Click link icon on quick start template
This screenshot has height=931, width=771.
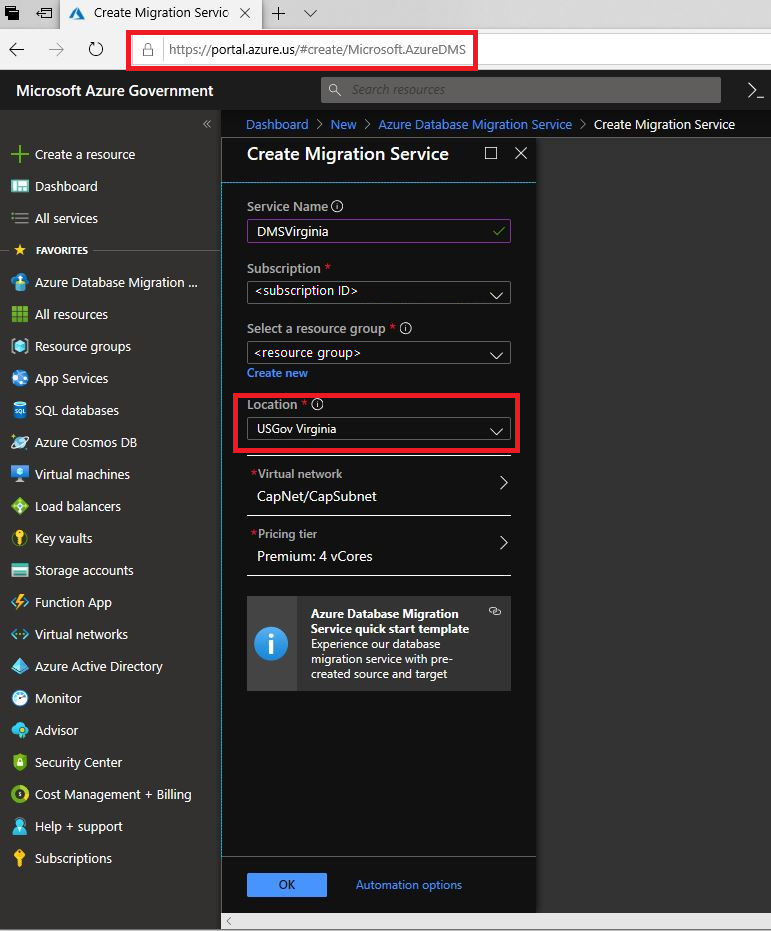pos(494,612)
